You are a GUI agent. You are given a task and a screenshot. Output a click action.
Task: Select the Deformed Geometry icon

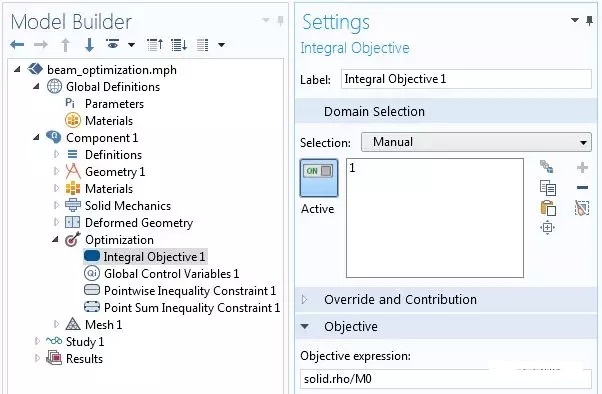73,222
